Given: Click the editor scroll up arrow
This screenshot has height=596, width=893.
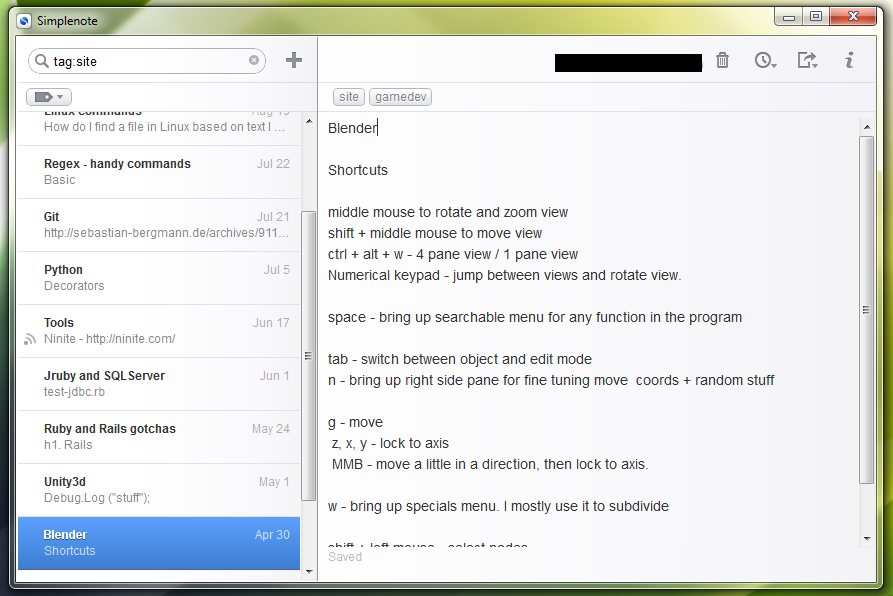Looking at the screenshot, I should pos(866,127).
